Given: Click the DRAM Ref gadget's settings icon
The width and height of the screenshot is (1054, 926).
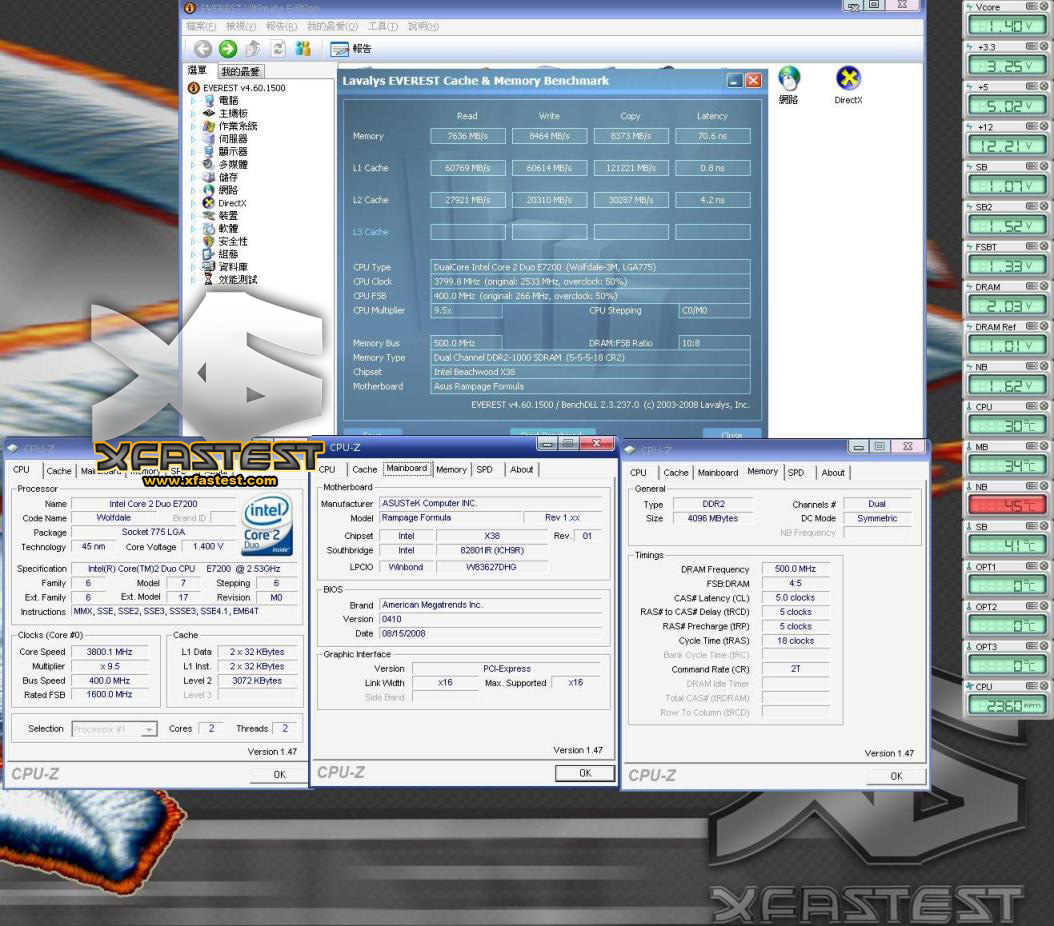Looking at the screenshot, I should 1031,327.
